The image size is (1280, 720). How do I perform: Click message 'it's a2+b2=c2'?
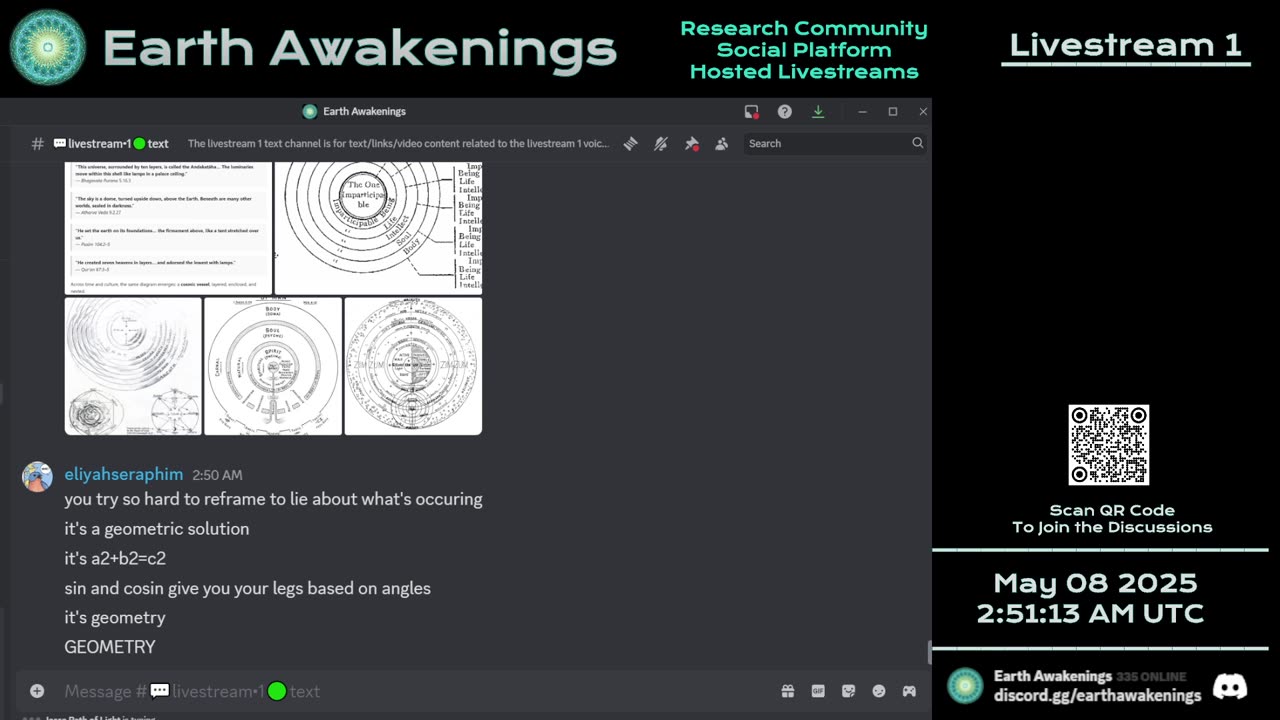pyautogui.click(x=115, y=558)
